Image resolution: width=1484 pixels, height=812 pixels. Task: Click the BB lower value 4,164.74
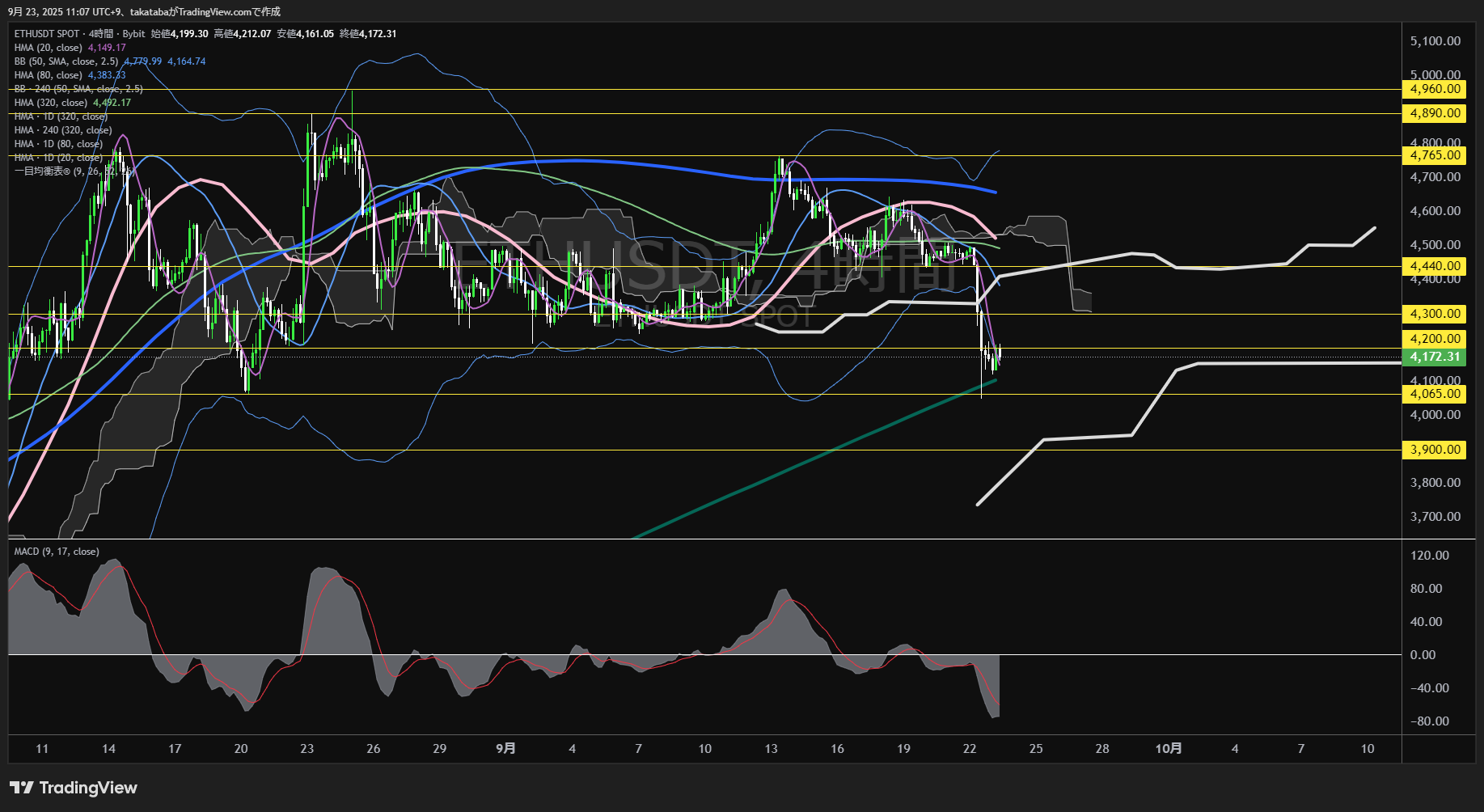tap(187, 61)
